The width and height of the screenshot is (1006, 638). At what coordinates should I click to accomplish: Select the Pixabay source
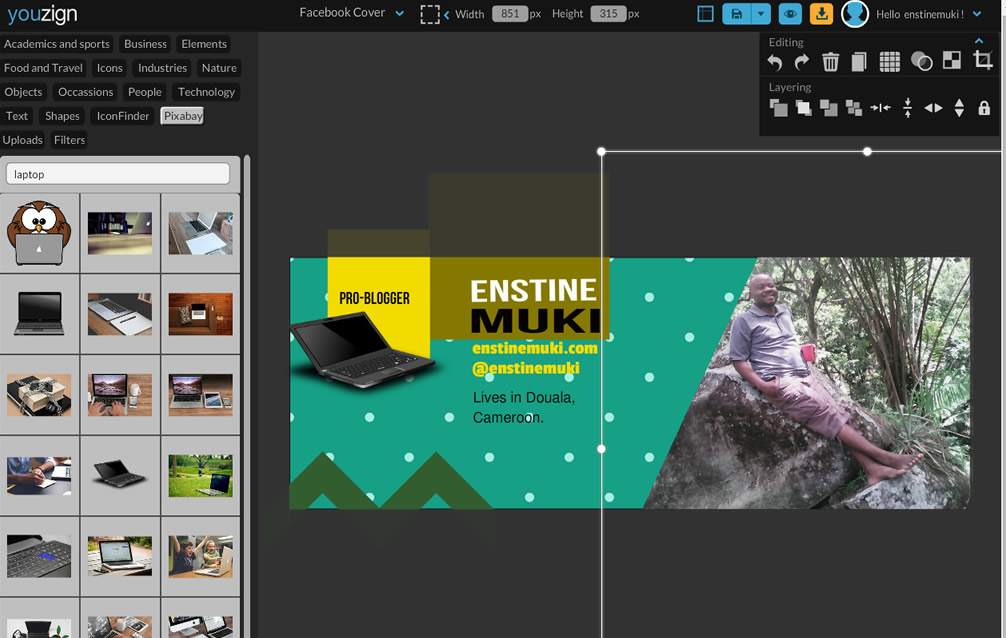tap(183, 116)
